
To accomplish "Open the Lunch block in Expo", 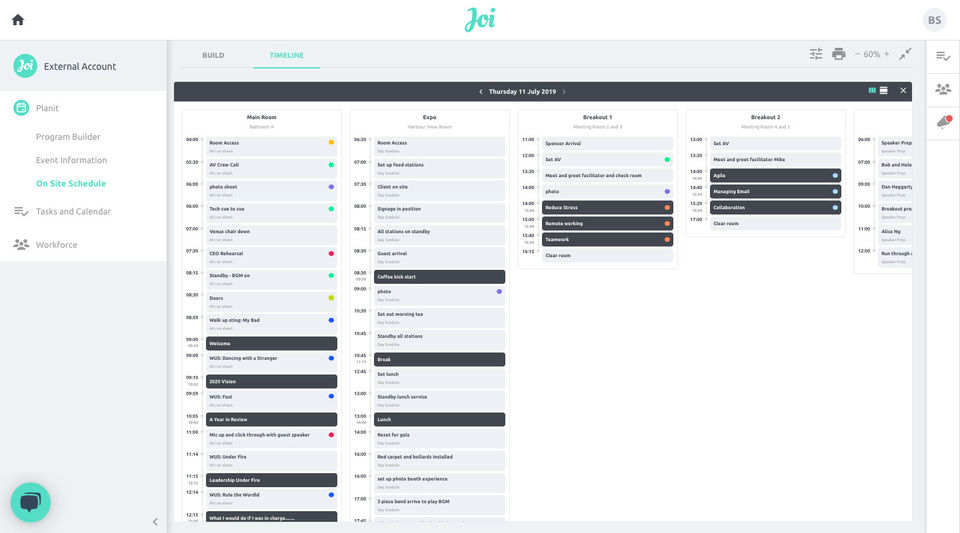I will coord(439,419).
